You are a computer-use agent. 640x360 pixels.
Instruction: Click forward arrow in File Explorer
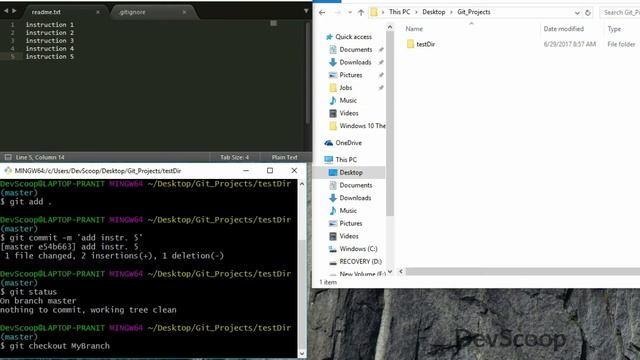(x=337, y=13)
